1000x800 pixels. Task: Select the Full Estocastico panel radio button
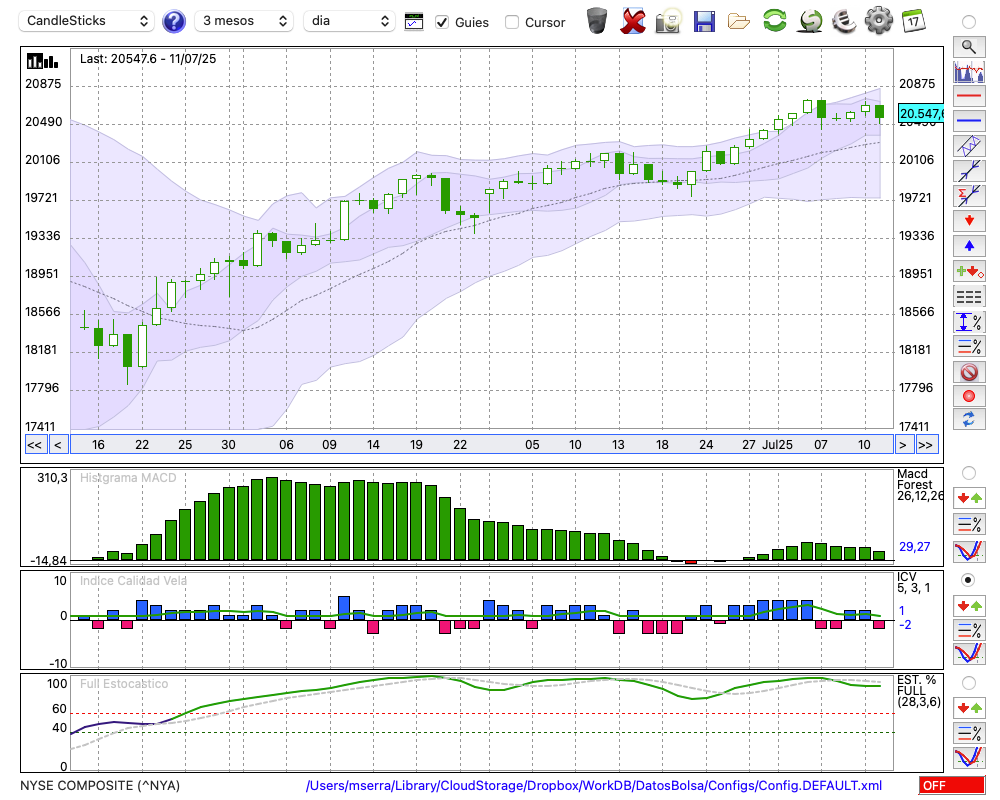969,683
